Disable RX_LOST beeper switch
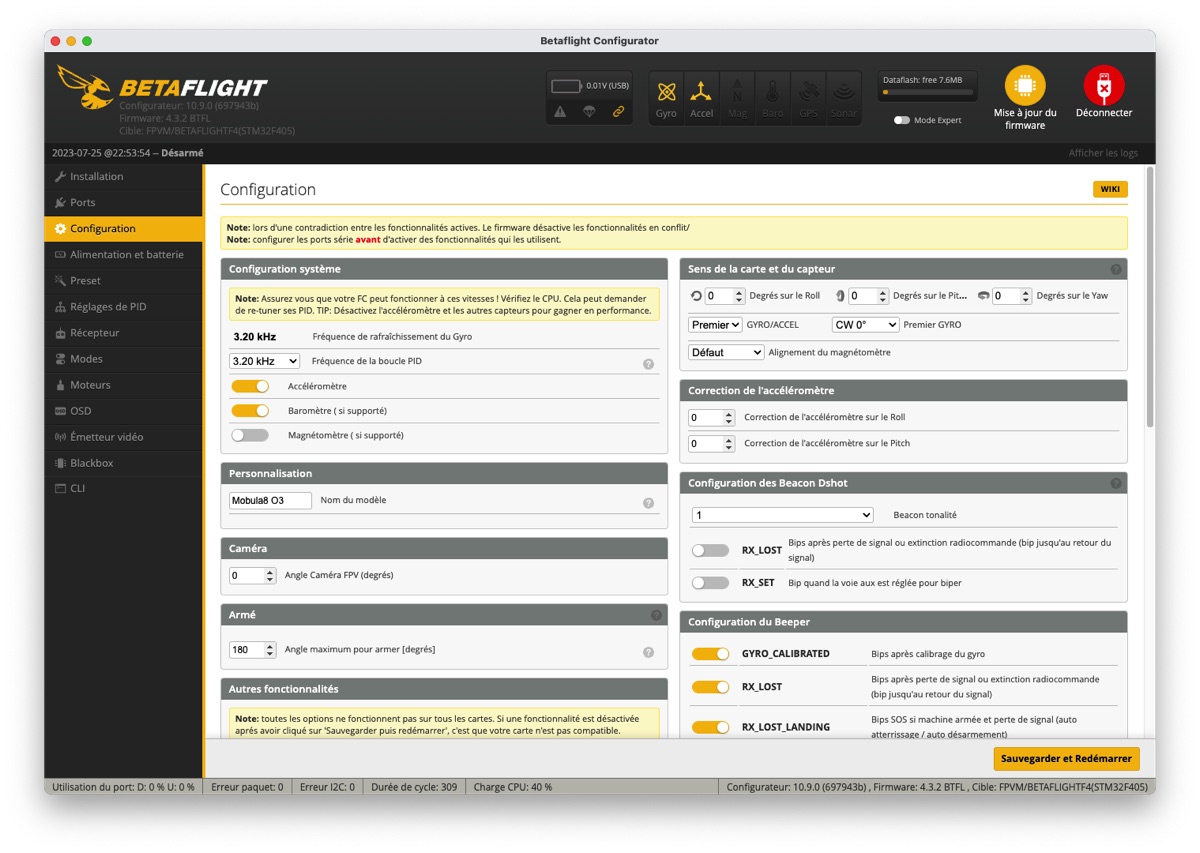This screenshot has width=1200, height=853. (x=710, y=686)
